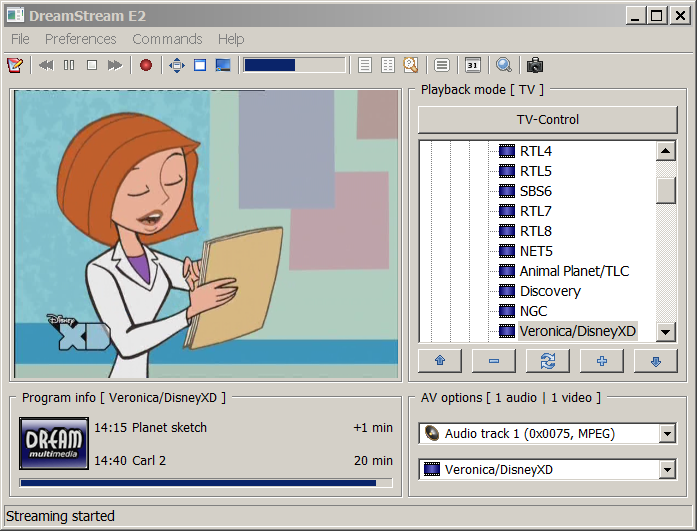This screenshot has height=531, width=697.
Task: Click the video preview area
Action: point(206,234)
